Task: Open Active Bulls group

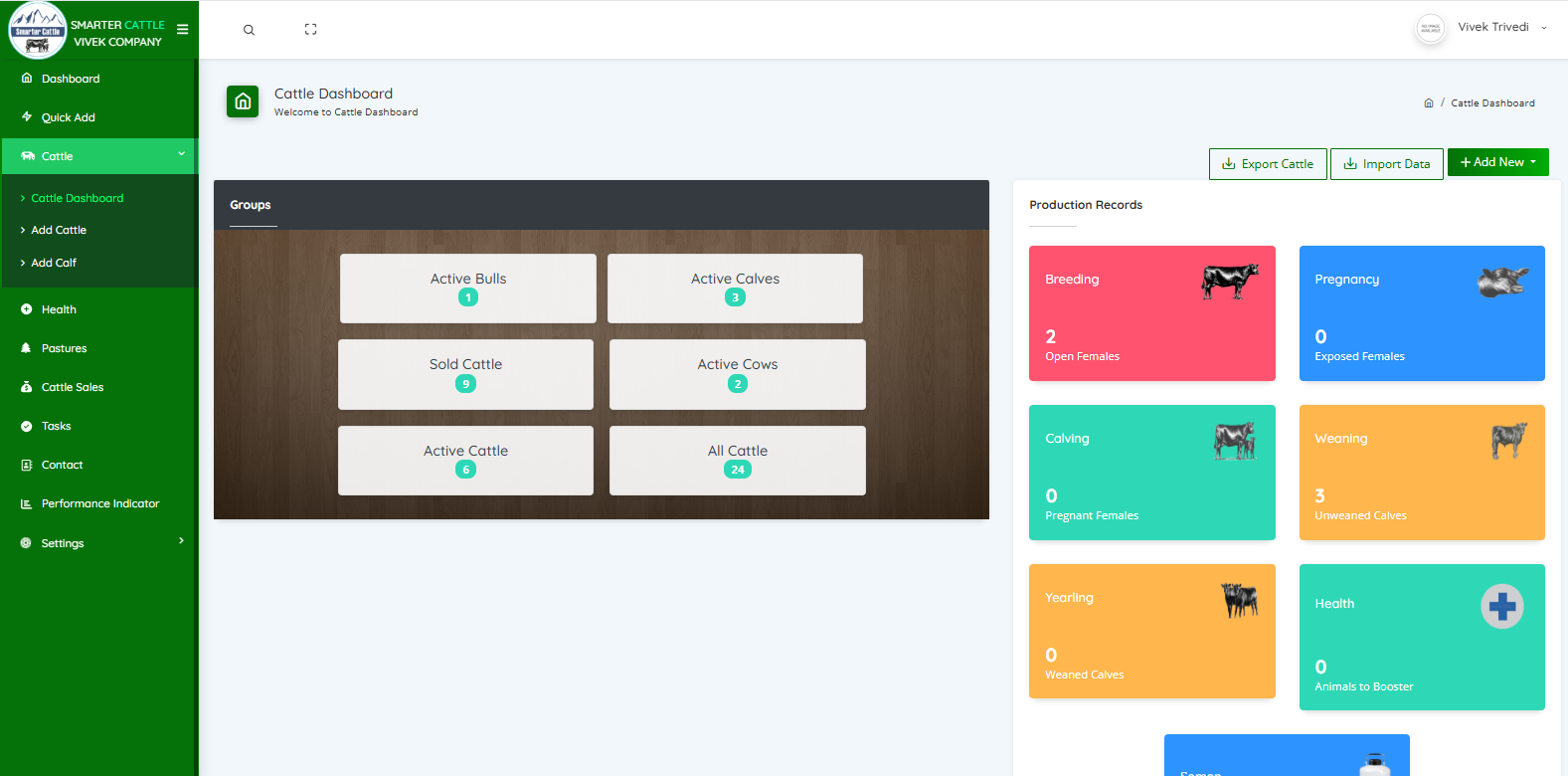Action: (x=468, y=289)
